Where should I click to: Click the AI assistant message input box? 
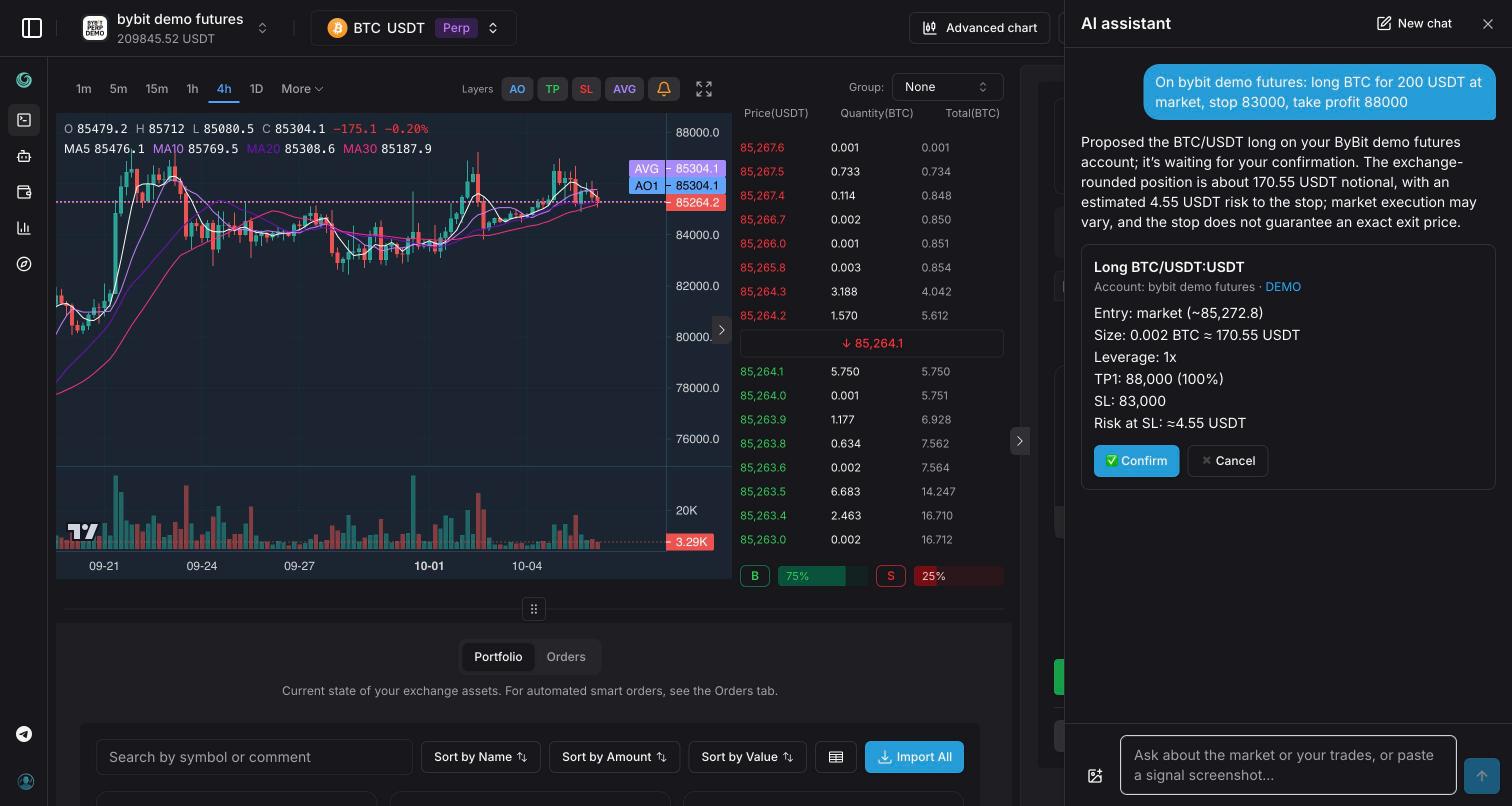coord(1288,765)
